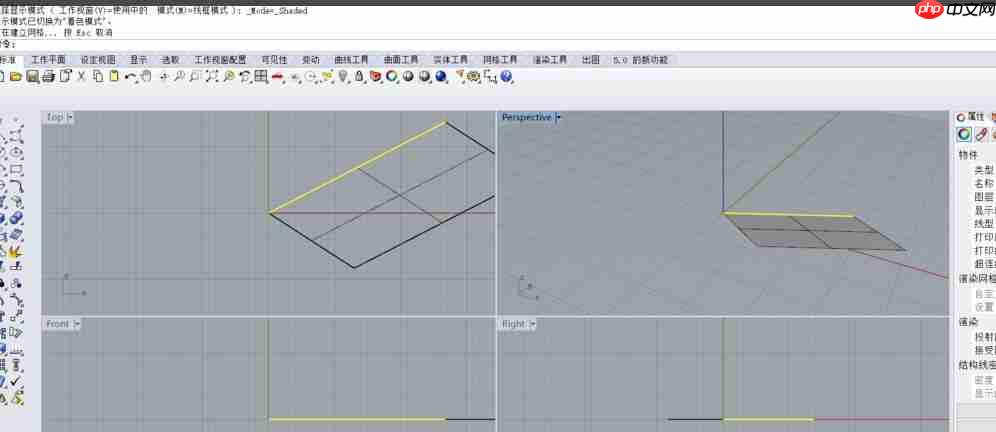Open the Right viewport dropdown arrow

click(533, 324)
